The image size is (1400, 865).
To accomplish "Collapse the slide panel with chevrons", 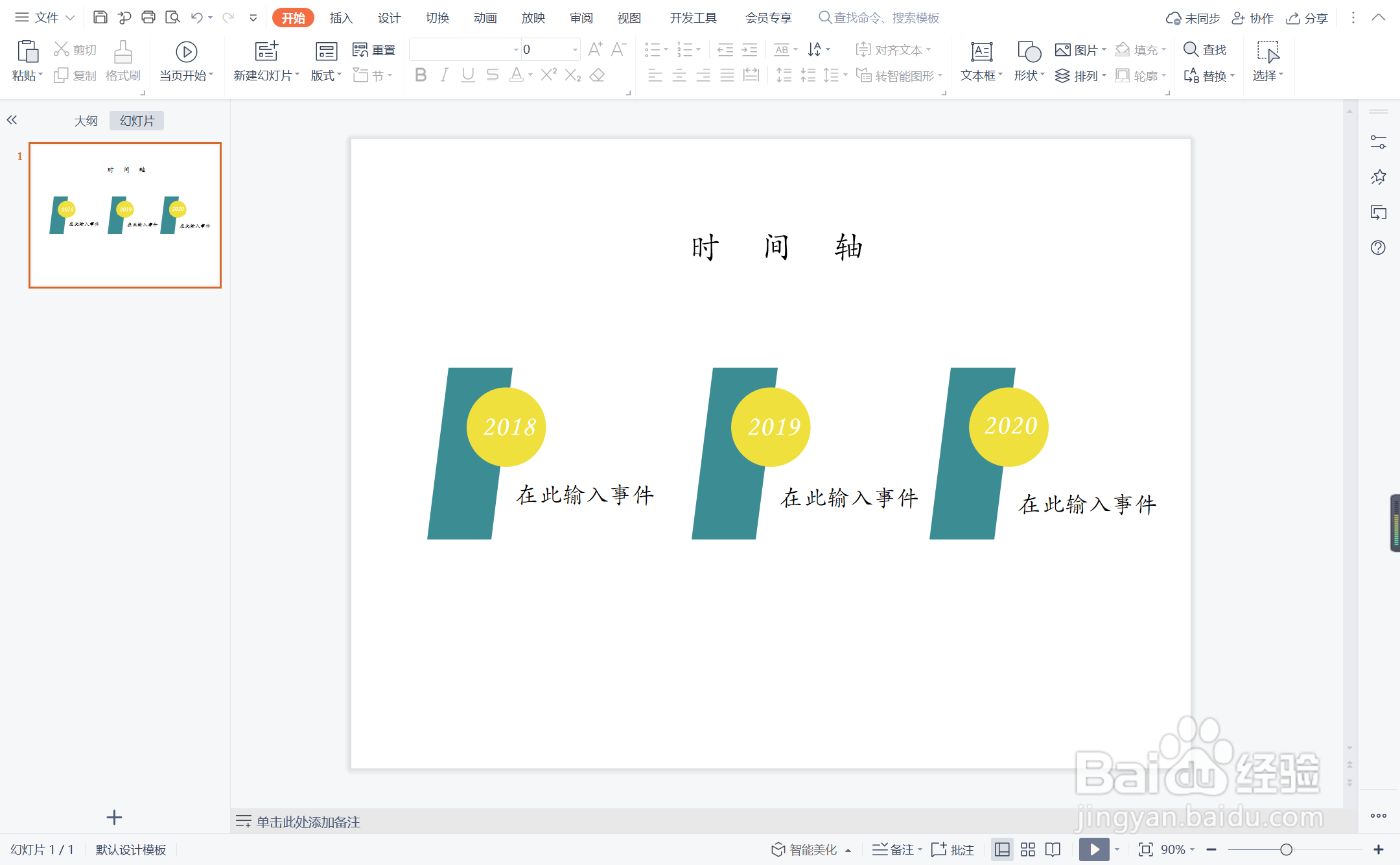I will (x=12, y=120).
